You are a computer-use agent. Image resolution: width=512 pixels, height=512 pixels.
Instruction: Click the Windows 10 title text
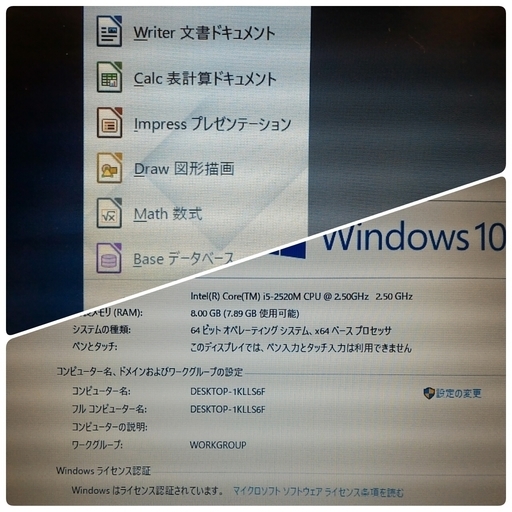point(413,236)
